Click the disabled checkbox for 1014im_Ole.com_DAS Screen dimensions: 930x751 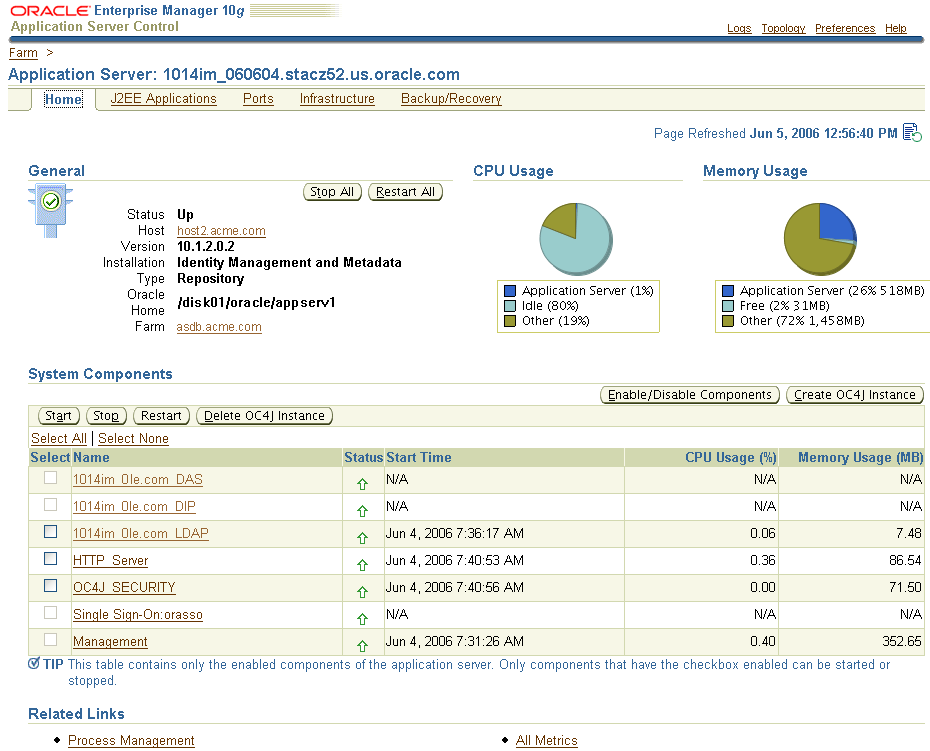pos(50,478)
